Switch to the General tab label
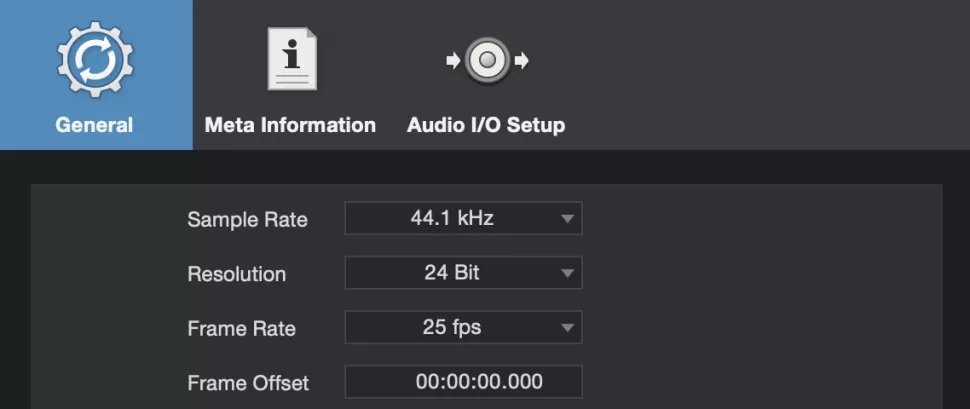This screenshot has width=970, height=409. click(95, 126)
